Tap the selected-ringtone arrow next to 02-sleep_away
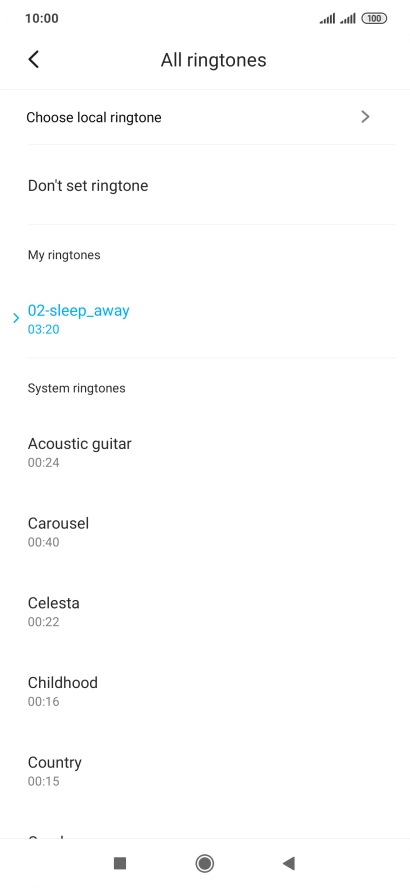410x888 pixels. tap(16, 319)
